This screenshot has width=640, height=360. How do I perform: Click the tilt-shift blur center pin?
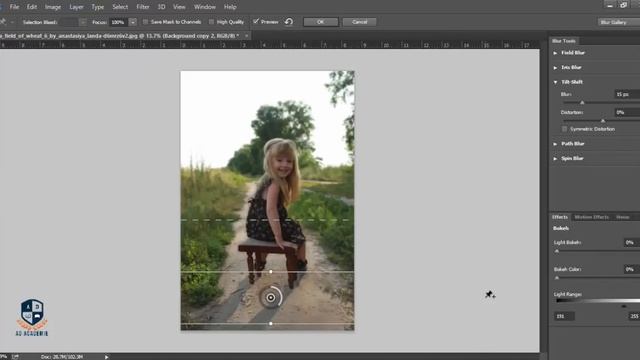coord(271,298)
